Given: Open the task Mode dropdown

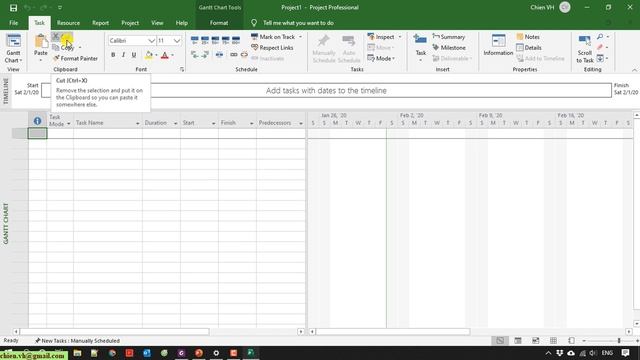Looking at the screenshot, I should [381, 58].
